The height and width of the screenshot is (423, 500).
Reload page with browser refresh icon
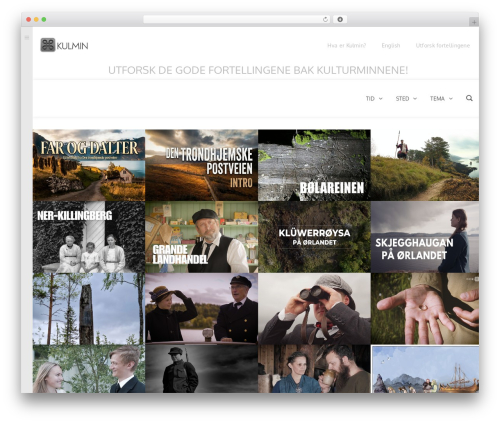(325, 20)
